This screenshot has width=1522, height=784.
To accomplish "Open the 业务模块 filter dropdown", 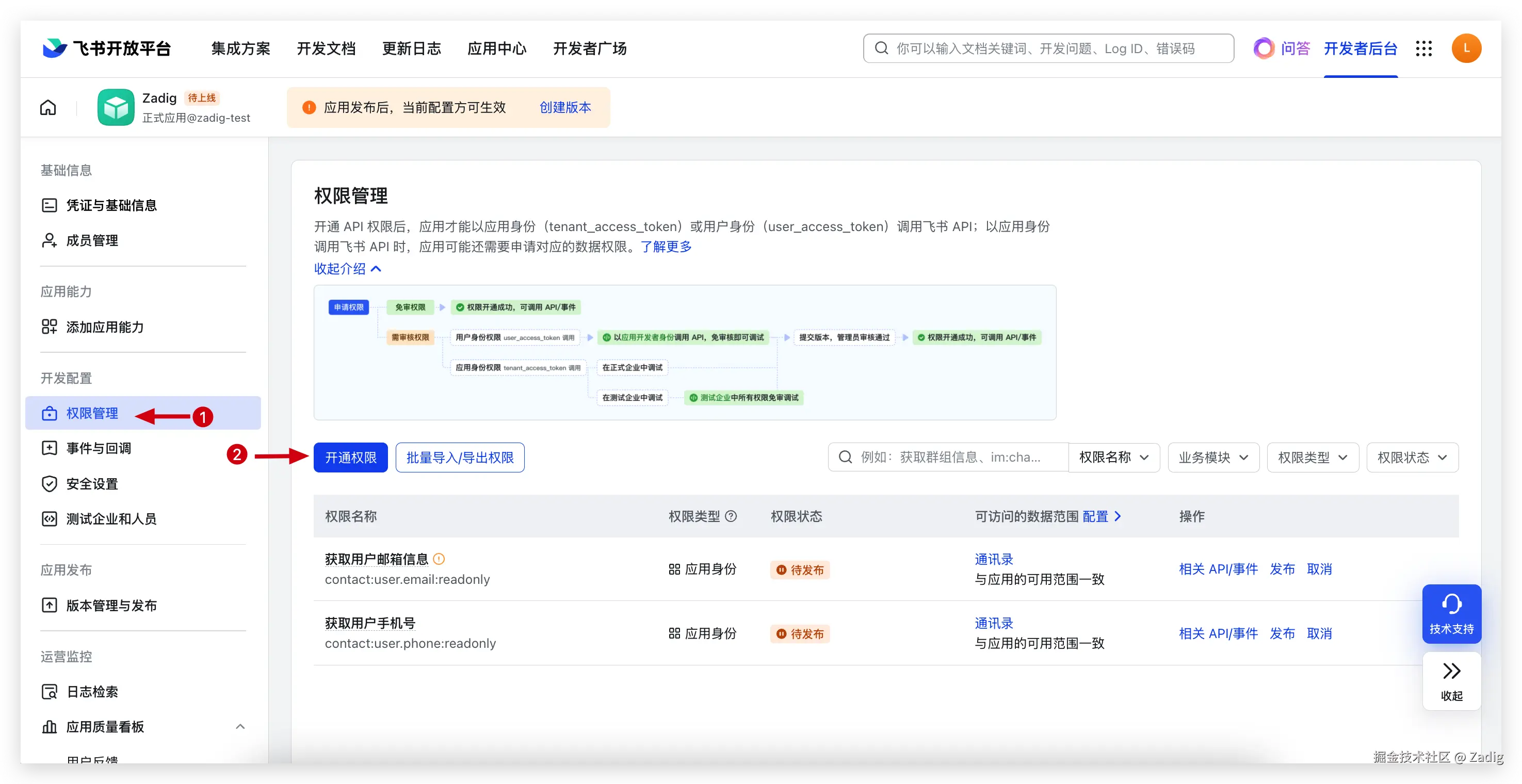I will [x=1213, y=458].
